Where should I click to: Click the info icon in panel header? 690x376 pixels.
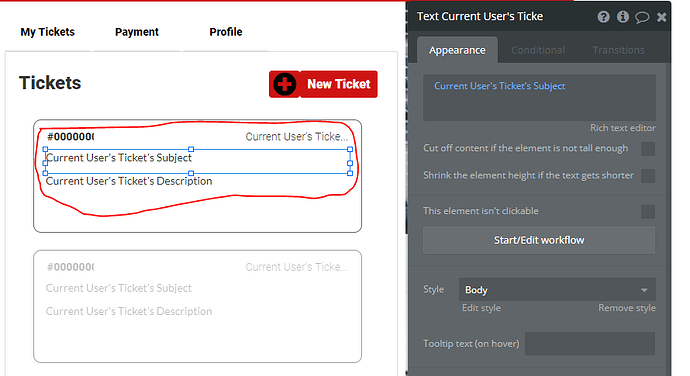(x=623, y=17)
